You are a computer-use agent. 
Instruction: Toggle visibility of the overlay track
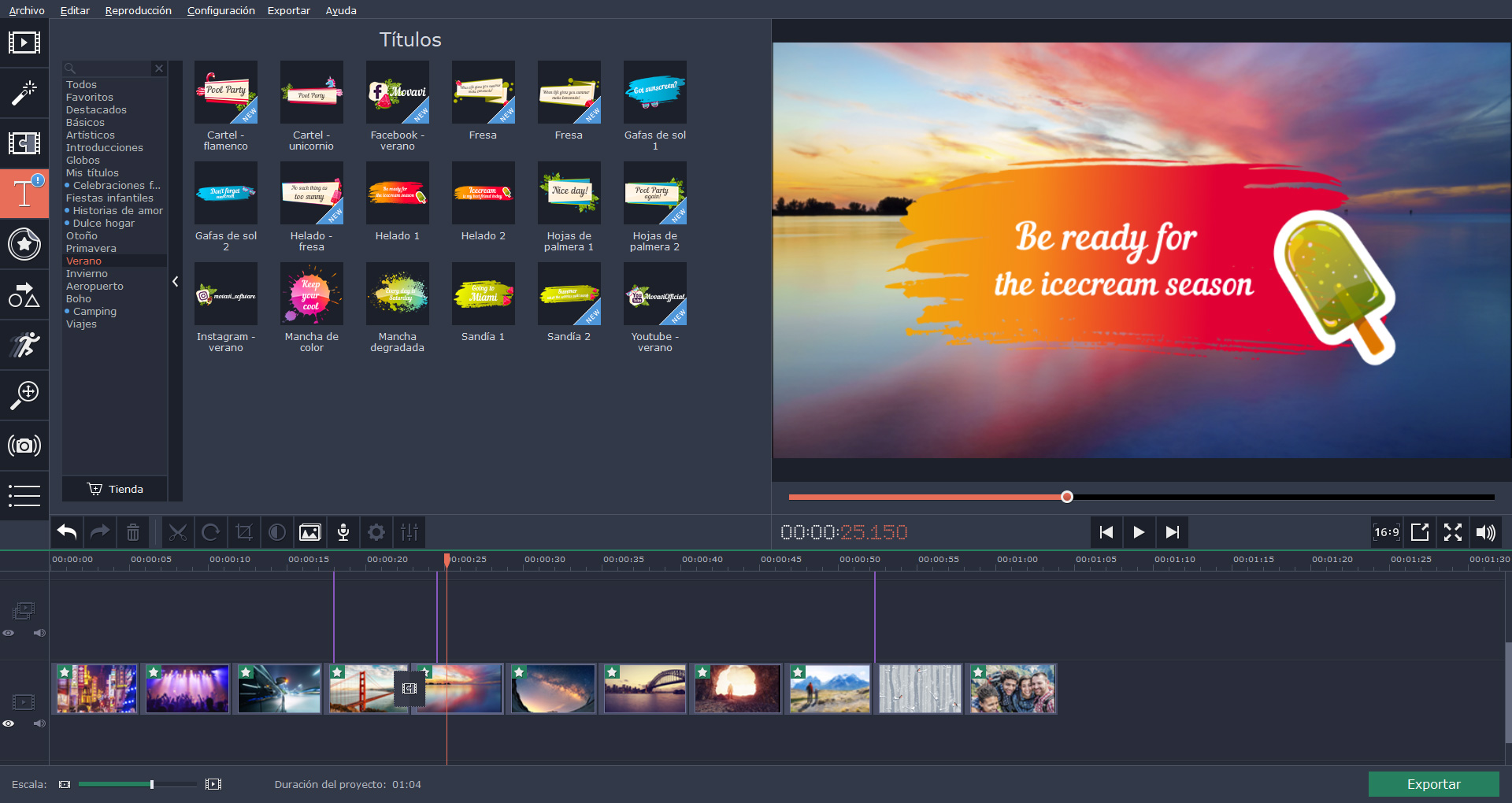(x=9, y=633)
